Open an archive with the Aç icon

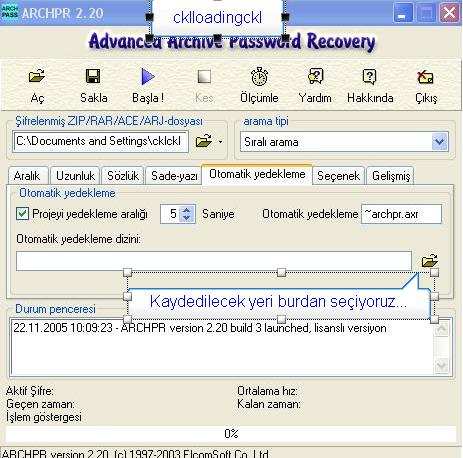coord(37,76)
